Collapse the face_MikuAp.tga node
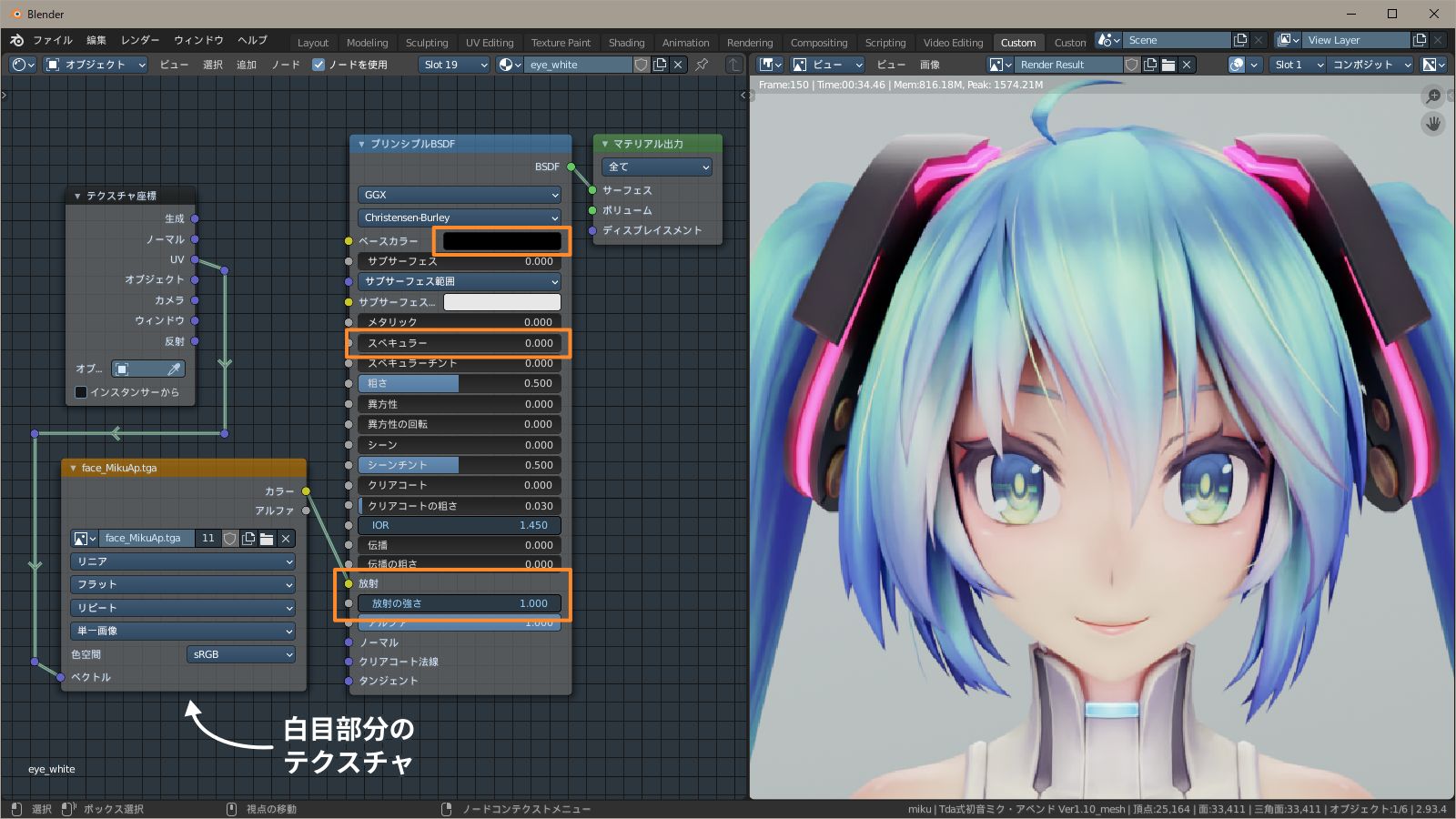This screenshot has width=1456, height=819. tap(73, 468)
